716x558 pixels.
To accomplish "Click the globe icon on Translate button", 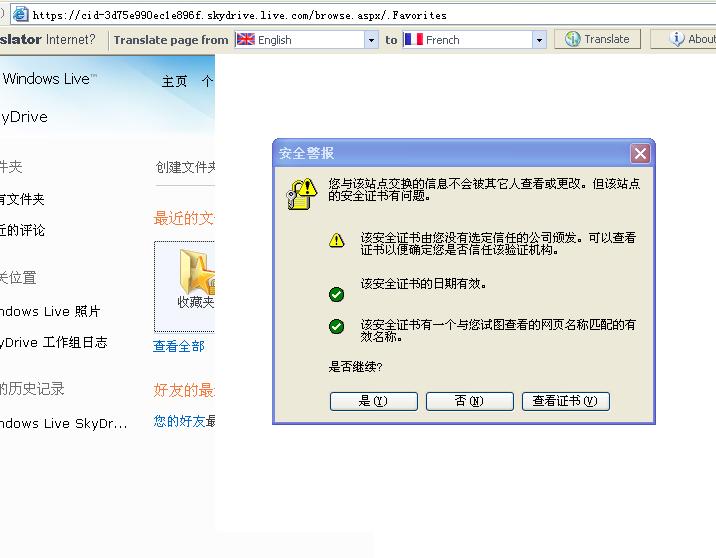I will [x=573, y=39].
